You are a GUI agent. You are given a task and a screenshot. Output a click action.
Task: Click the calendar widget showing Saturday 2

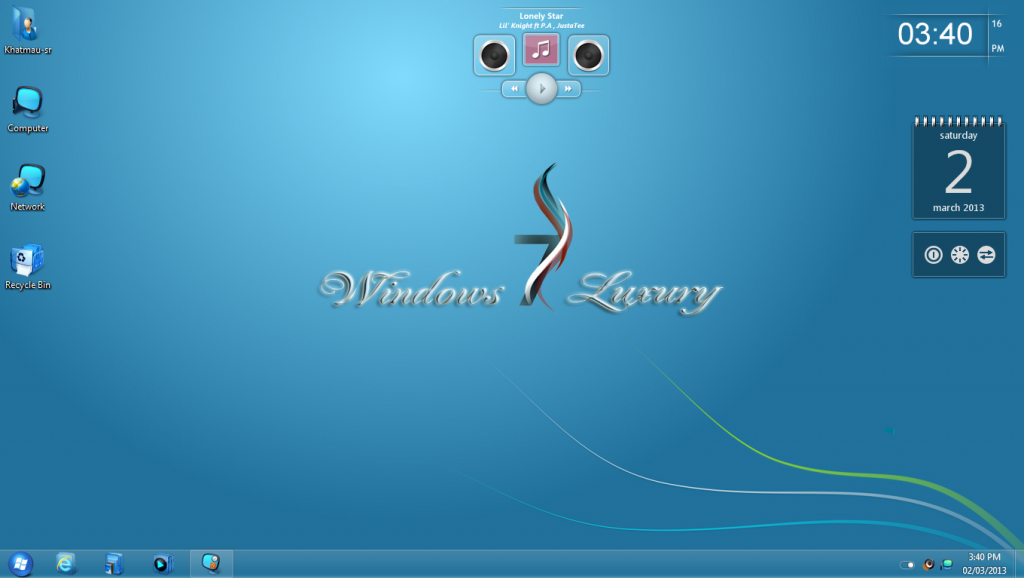[x=958, y=168]
